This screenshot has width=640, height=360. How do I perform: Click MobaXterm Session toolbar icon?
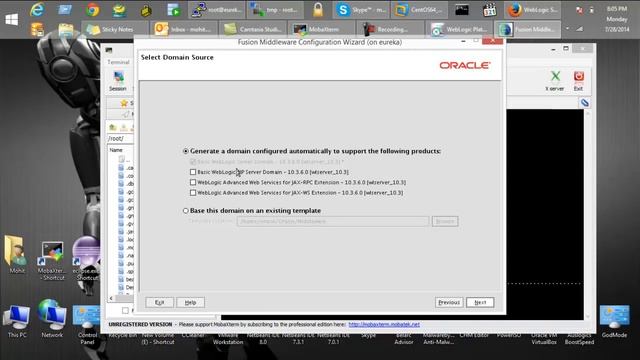118,80
